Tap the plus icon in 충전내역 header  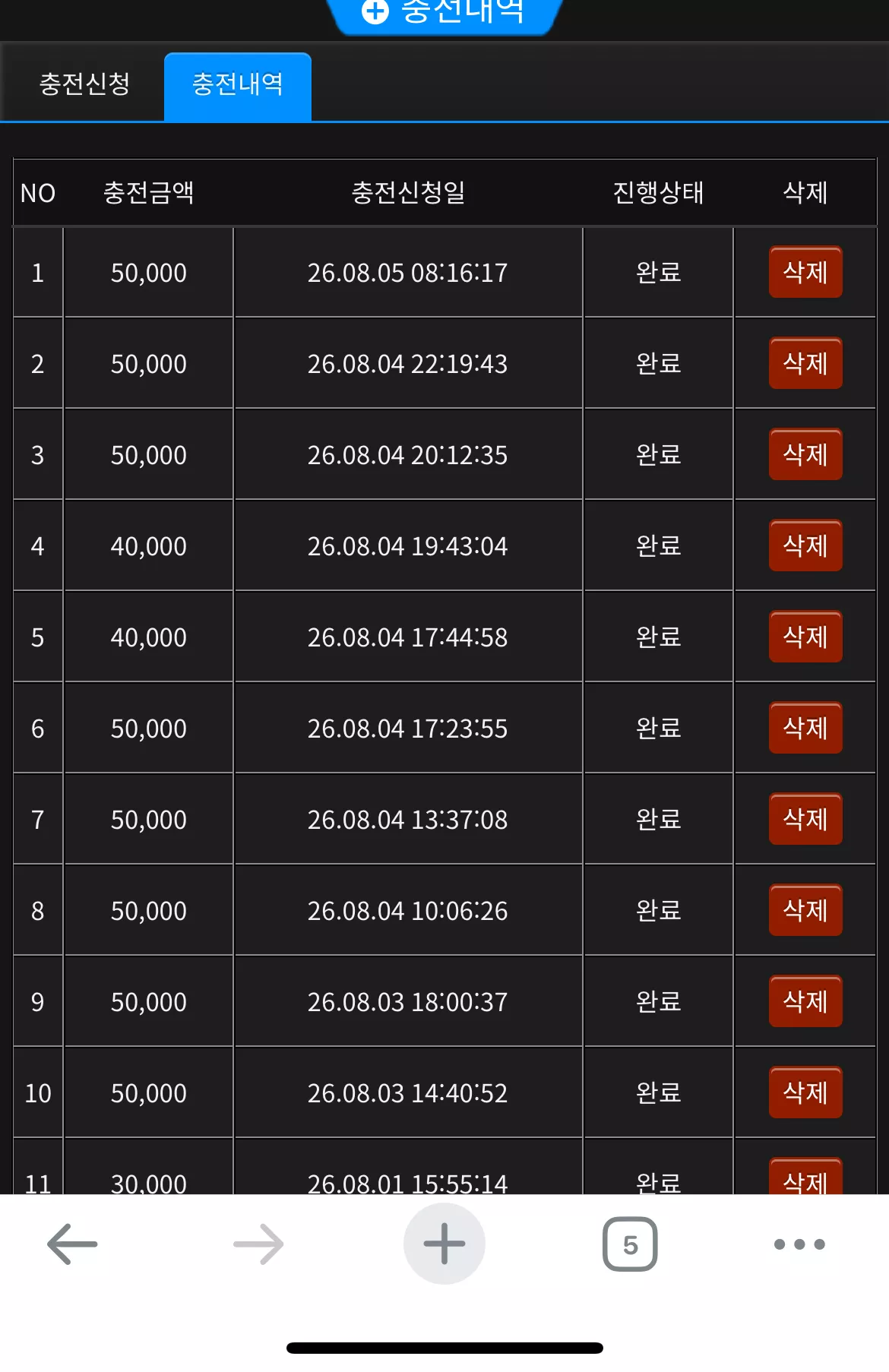tap(375, 11)
